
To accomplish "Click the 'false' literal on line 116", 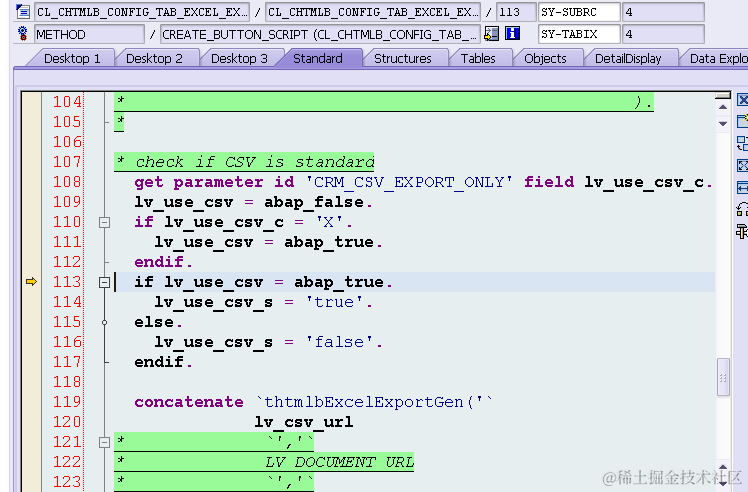I will [339, 342].
